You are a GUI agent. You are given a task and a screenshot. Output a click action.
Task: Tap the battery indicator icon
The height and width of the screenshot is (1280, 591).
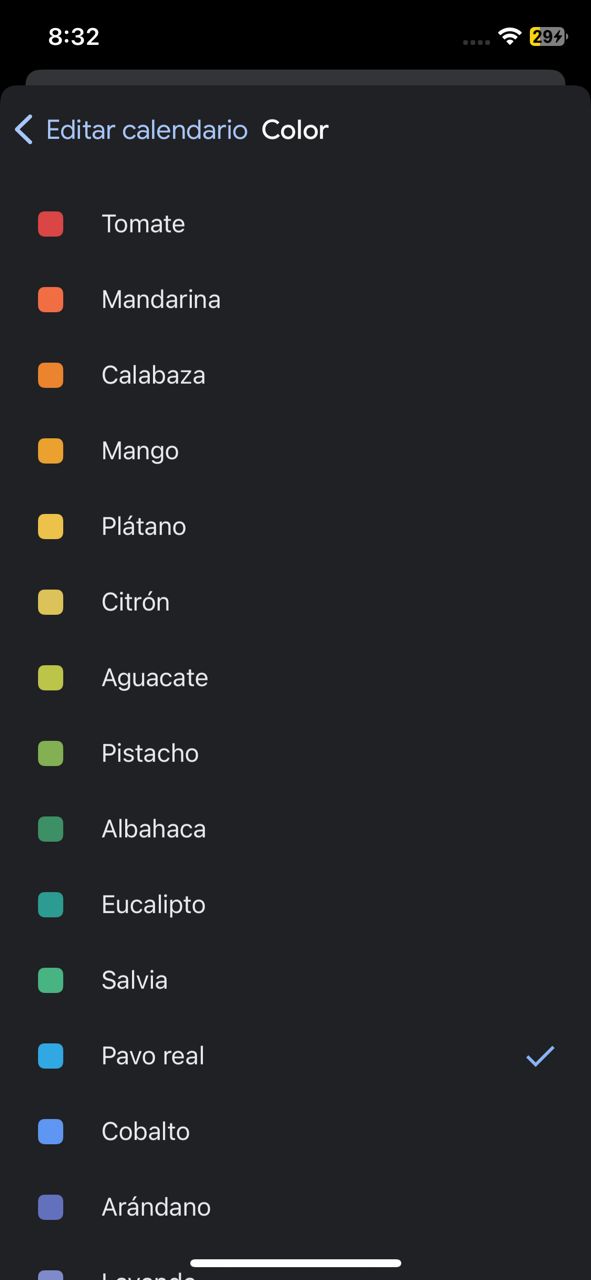548,37
